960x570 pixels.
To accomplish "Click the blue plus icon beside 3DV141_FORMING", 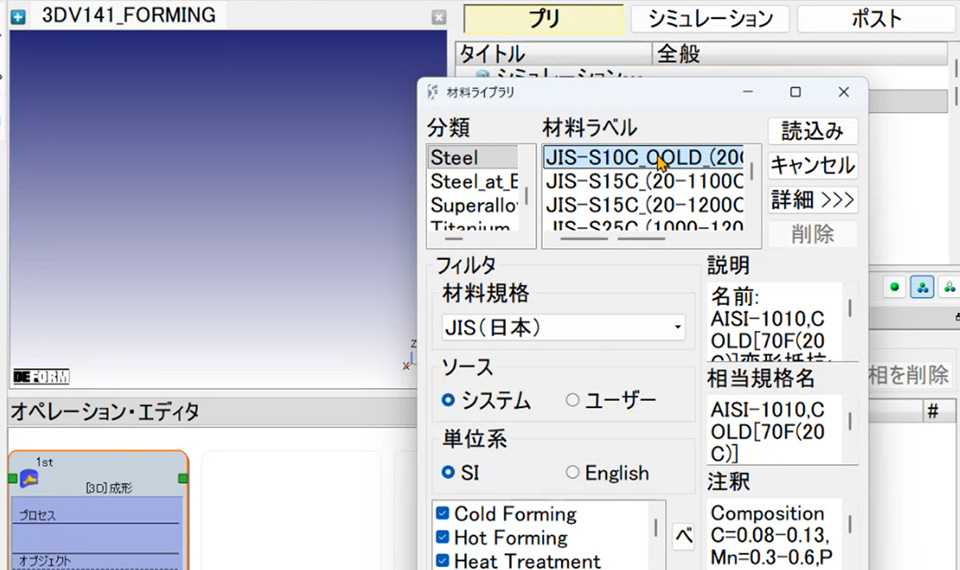I will tap(18, 17).
